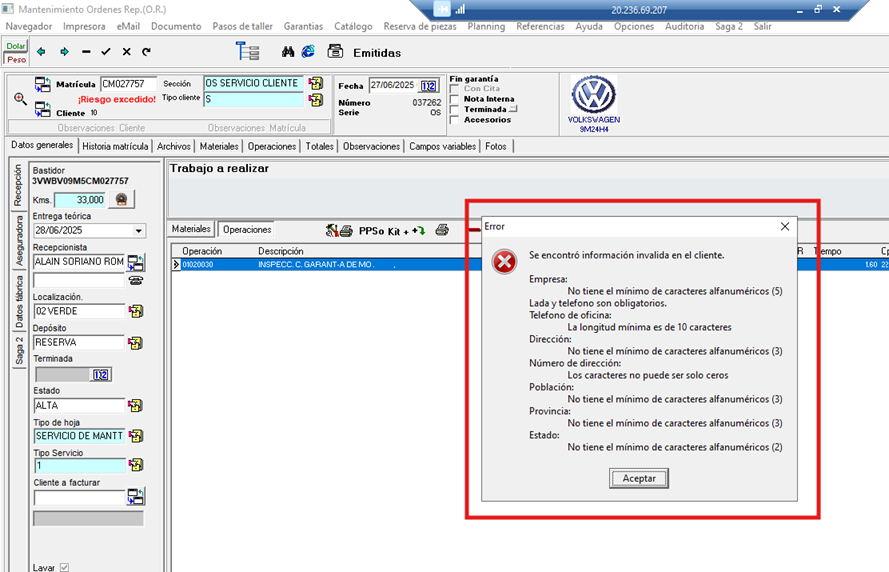This screenshot has height=572, width=889.
Task: Toggle the Terminada checkbox
Action: pyautogui.click(x=456, y=109)
